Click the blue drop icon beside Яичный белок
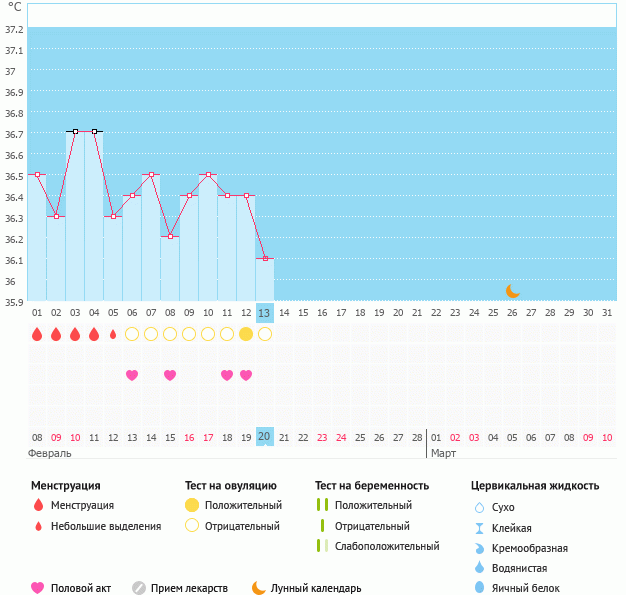This screenshot has width=626, height=595. (479, 588)
